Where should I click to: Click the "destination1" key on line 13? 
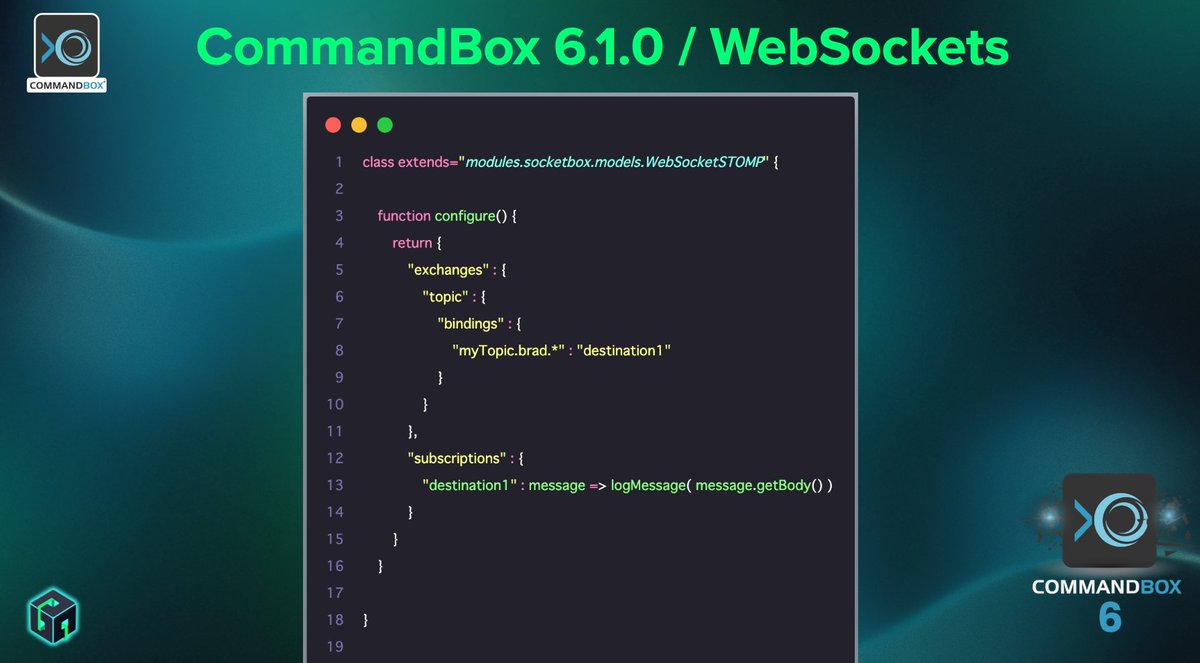(469, 485)
